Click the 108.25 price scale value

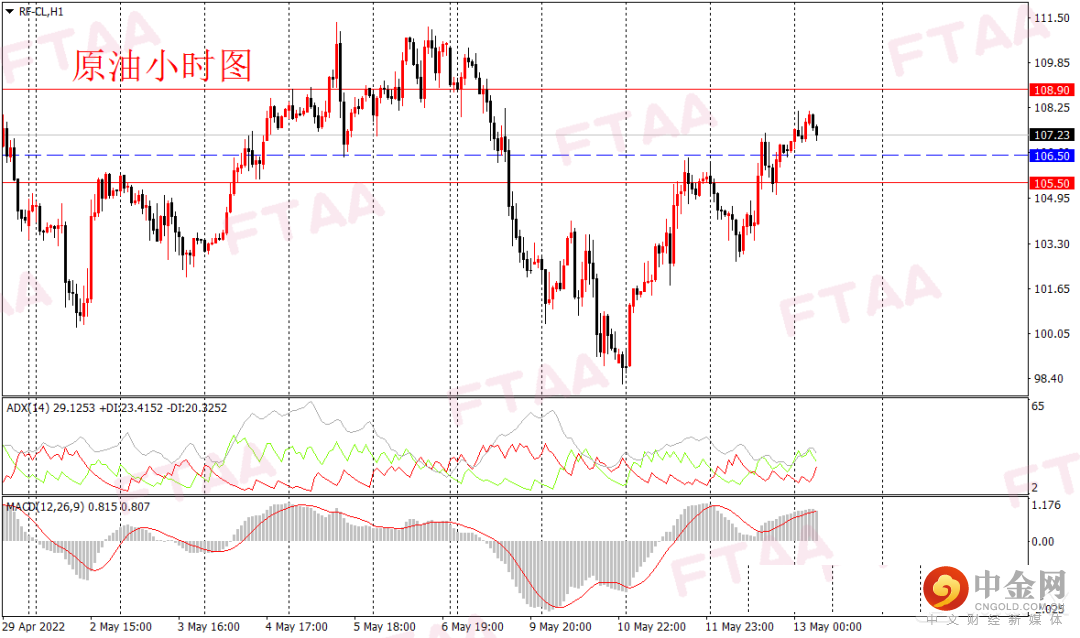(x=1052, y=108)
